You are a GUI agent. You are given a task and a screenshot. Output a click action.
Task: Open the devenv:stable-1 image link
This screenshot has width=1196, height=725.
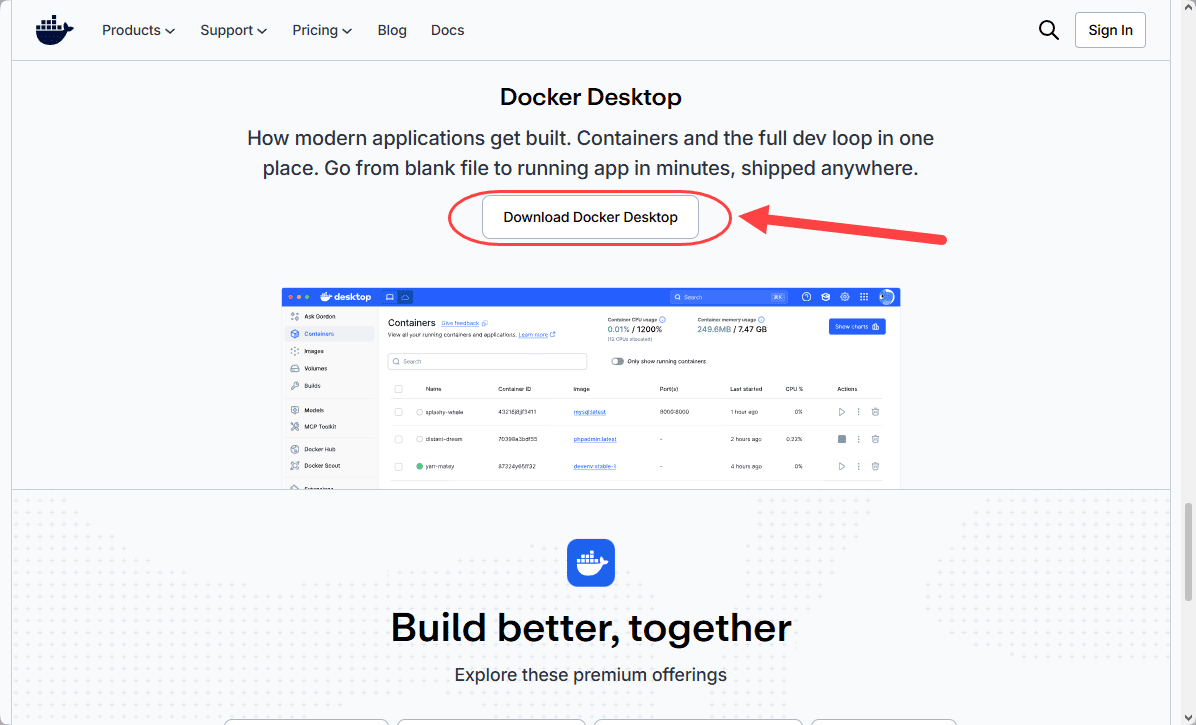(595, 467)
